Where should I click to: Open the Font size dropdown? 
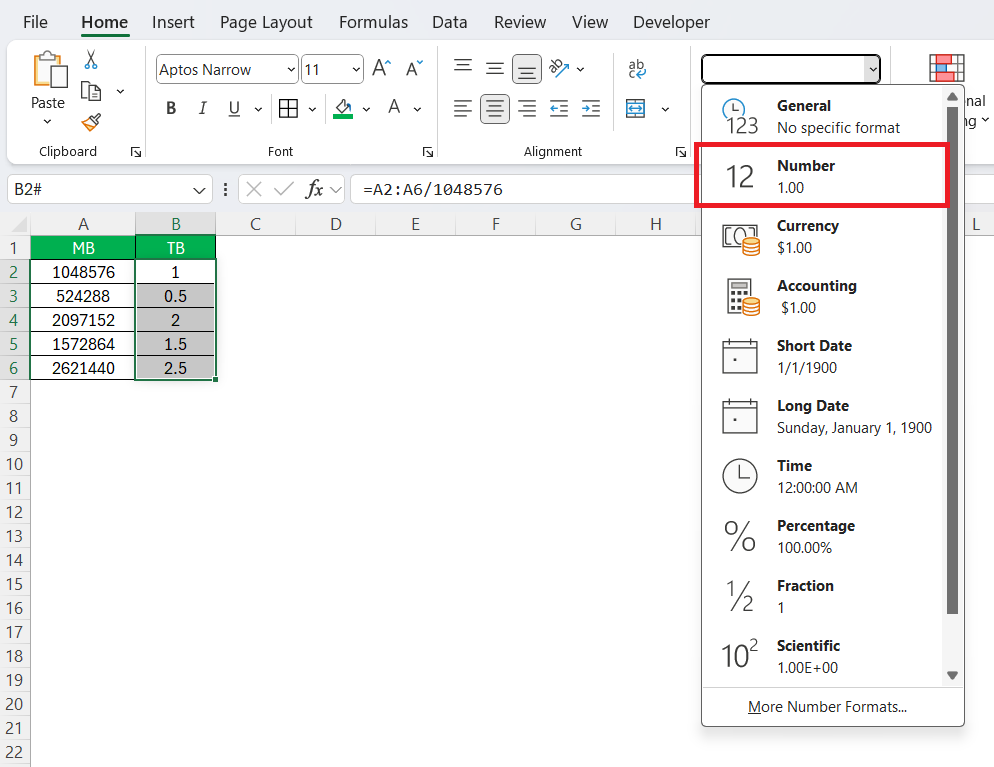click(x=356, y=69)
